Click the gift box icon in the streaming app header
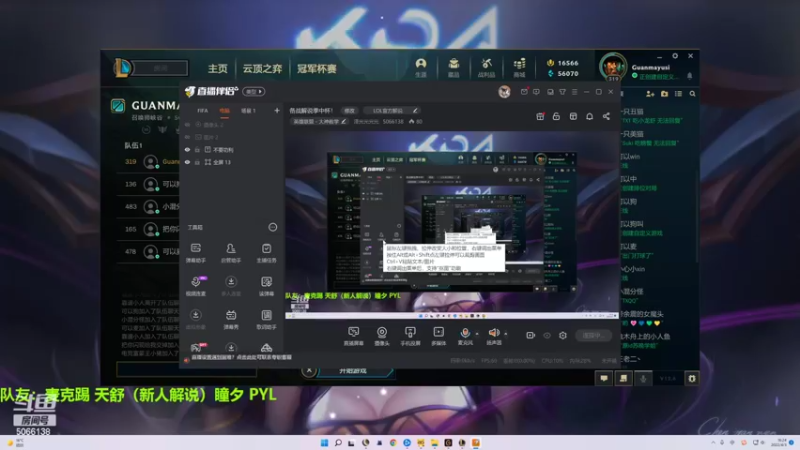The width and height of the screenshot is (800, 450). pos(540,116)
